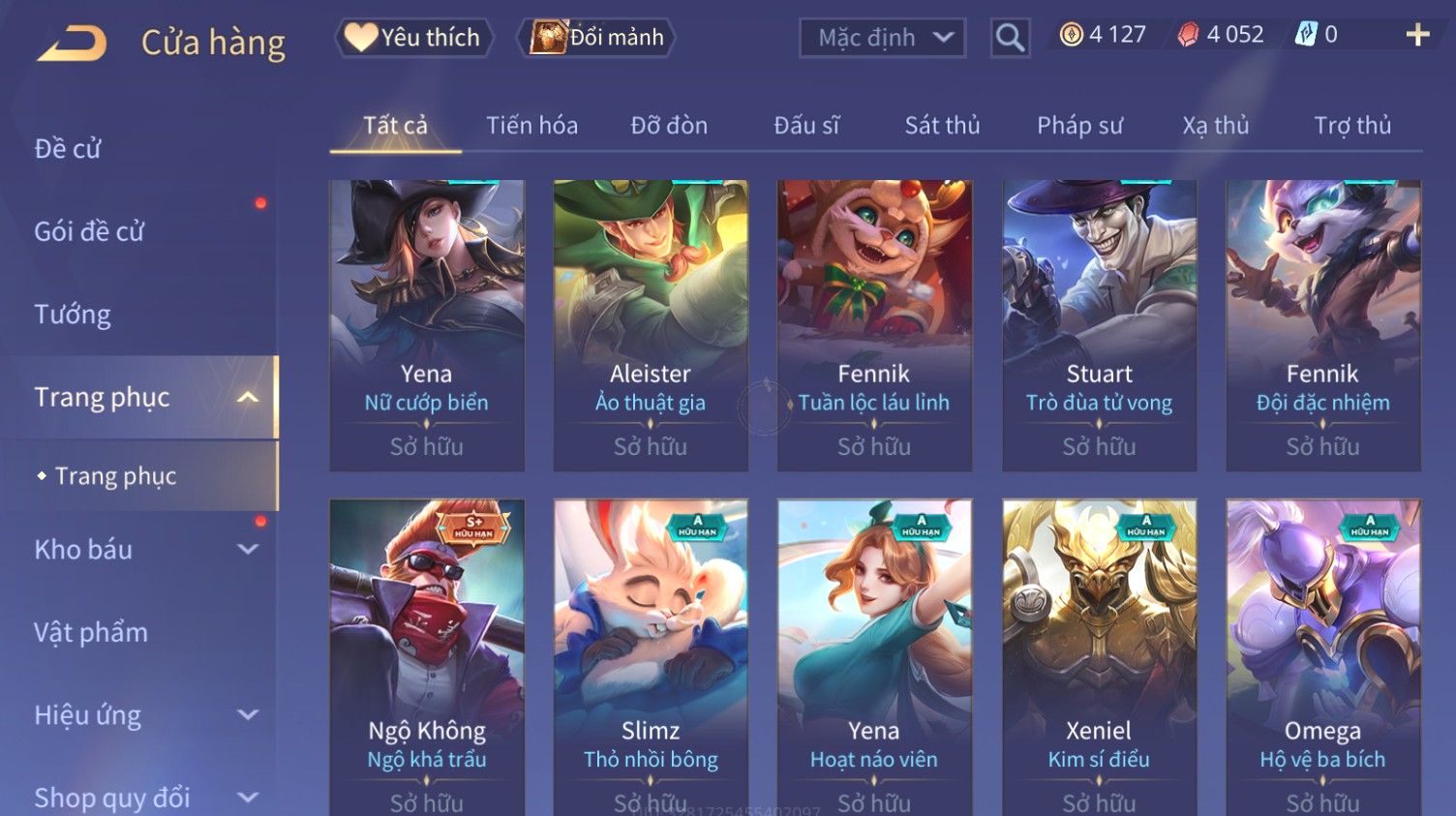Viewport: 1456px width, 816px height.
Task: Click the plus icon to add currency
Action: (1417, 35)
